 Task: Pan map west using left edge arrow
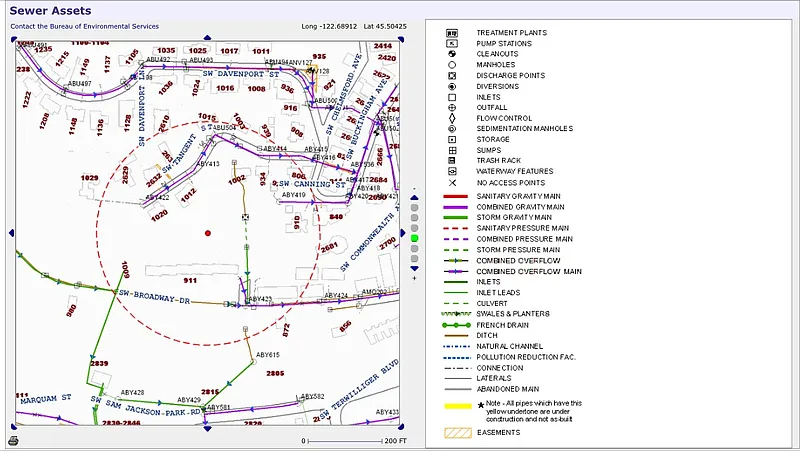(x=13, y=233)
